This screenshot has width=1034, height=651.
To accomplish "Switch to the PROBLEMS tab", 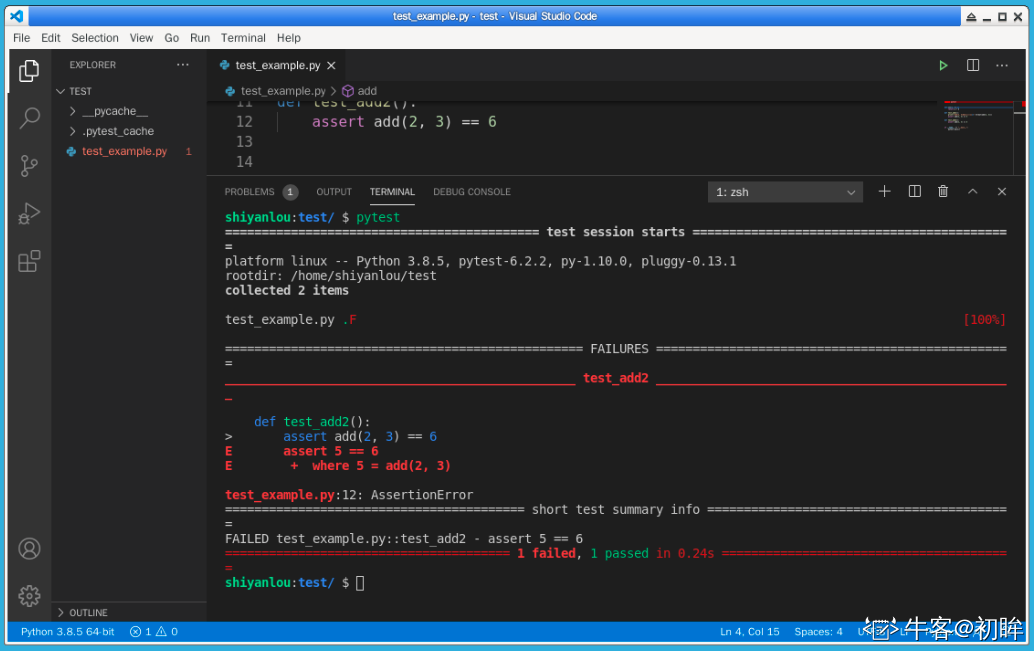I will 249,192.
